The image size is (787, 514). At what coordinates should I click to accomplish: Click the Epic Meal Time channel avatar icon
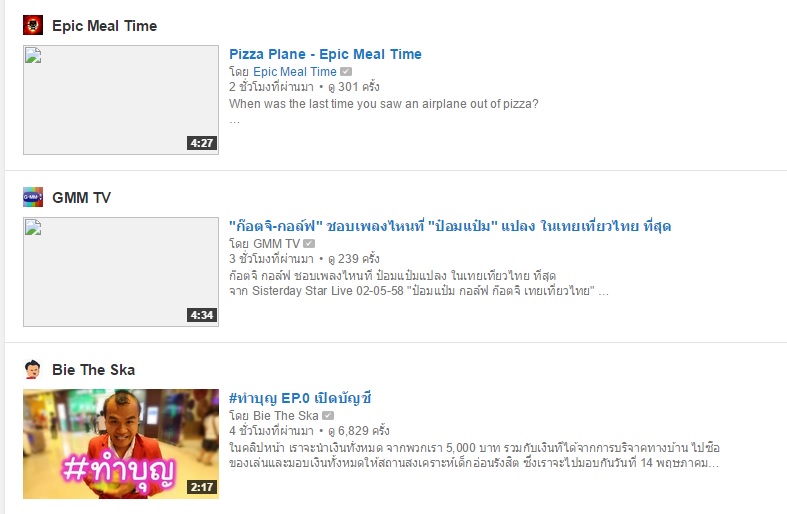pos(33,25)
